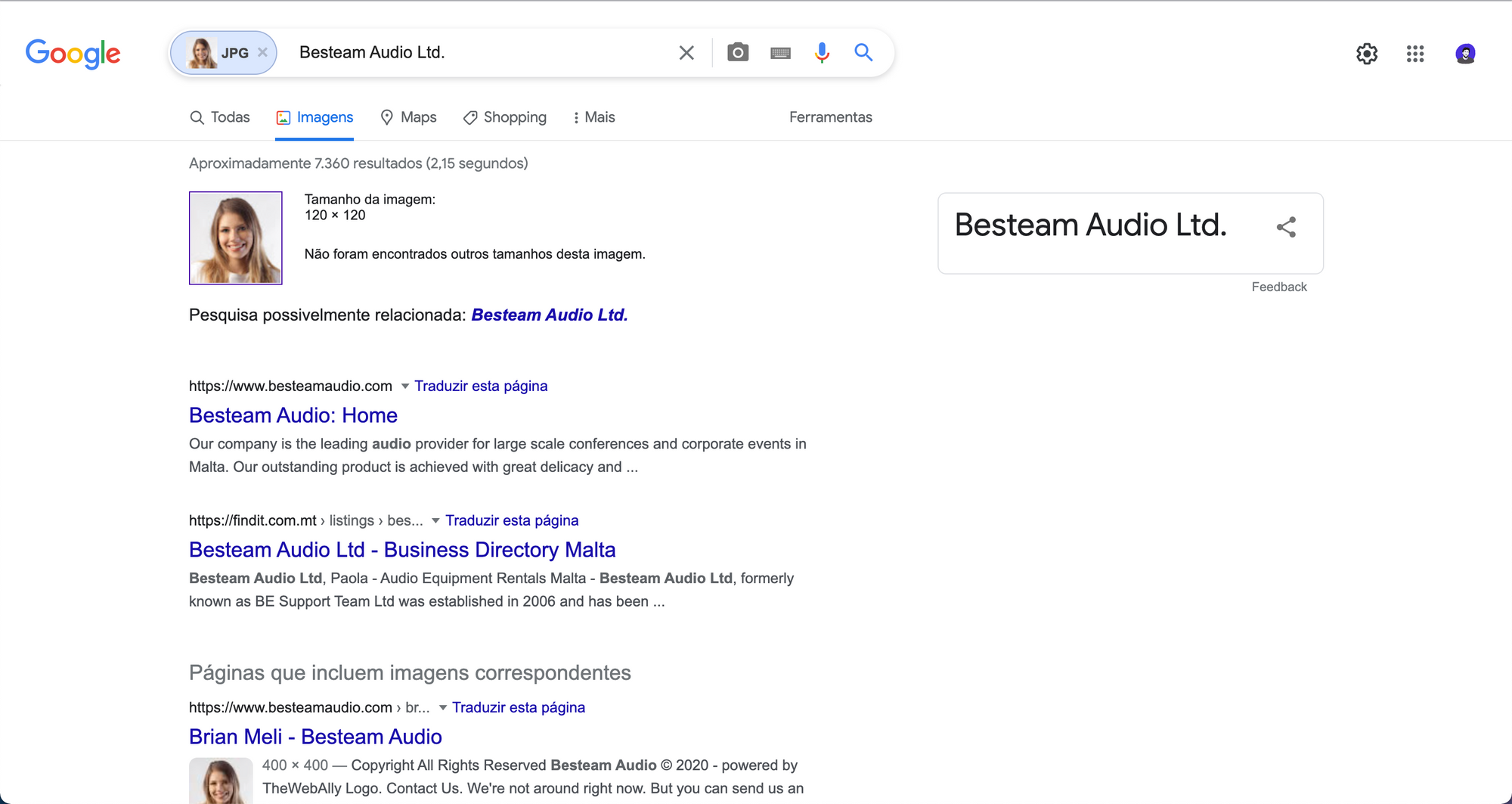This screenshot has width=1512, height=804.
Task: Translate the Besteam Audio Home result
Action: coord(481,386)
